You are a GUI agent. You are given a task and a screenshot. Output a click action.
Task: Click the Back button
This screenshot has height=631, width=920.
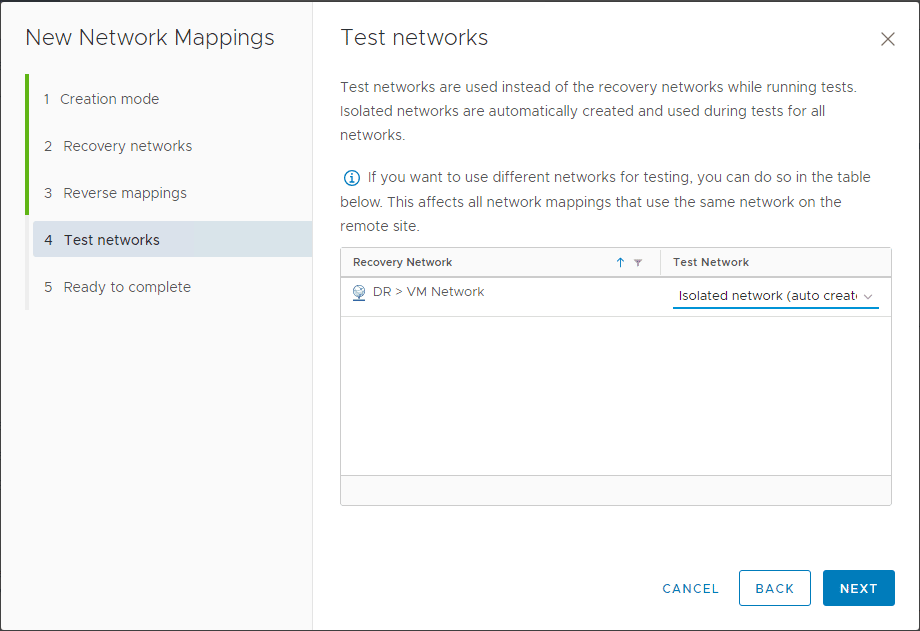[774, 588]
